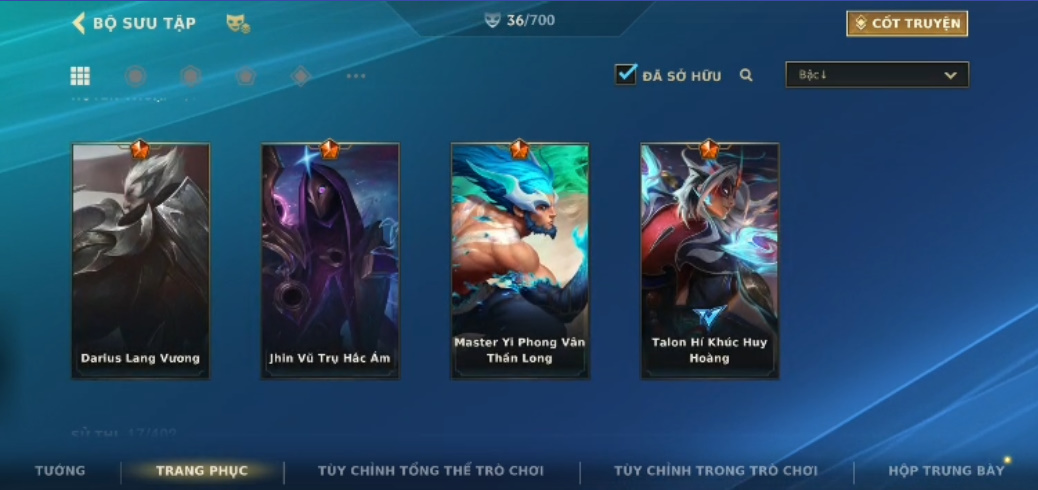Select the hexagon rarity filter icon
Image resolution: width=1038 pixels, height=490 pixels.
coord(191,76)
